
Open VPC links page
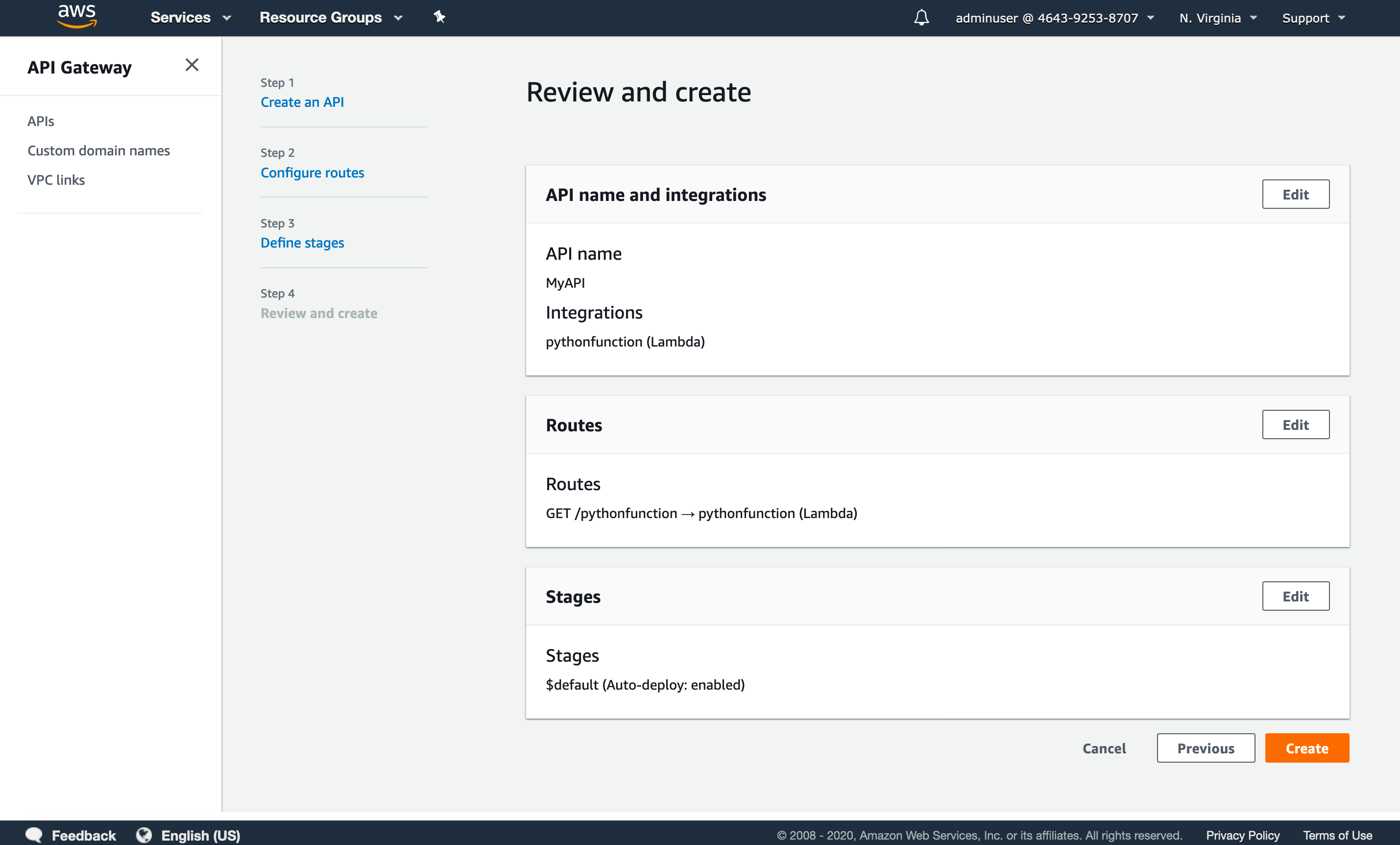(56, 180)
